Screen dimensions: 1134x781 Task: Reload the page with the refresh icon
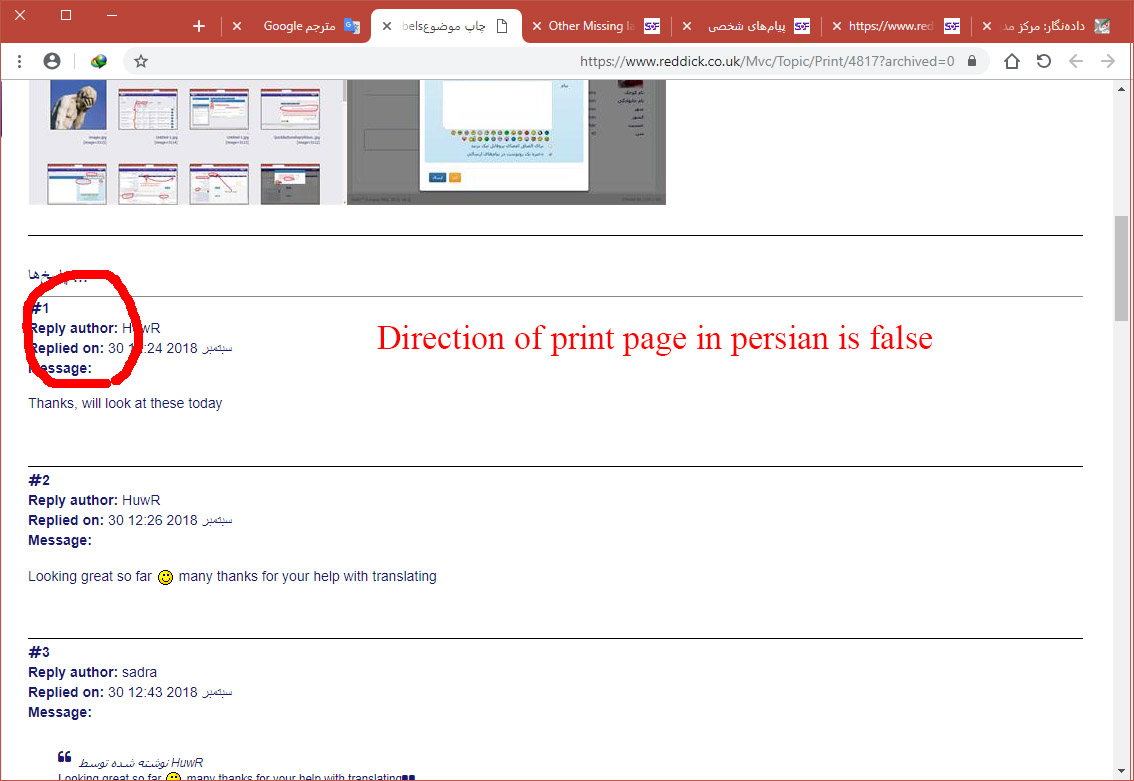pyautogui.click(x=1044, y=61)
